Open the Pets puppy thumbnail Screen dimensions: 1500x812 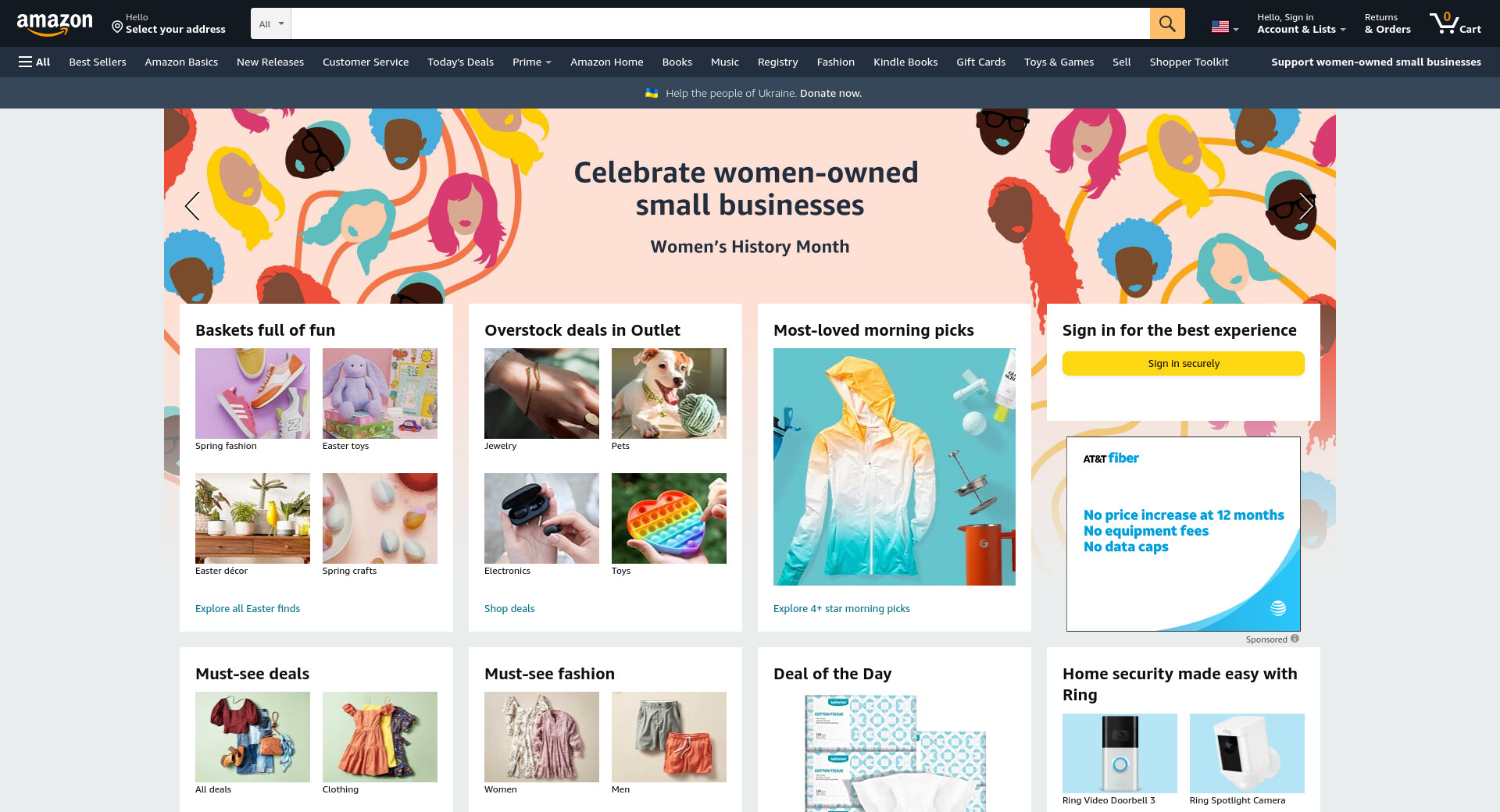[669, 394]
